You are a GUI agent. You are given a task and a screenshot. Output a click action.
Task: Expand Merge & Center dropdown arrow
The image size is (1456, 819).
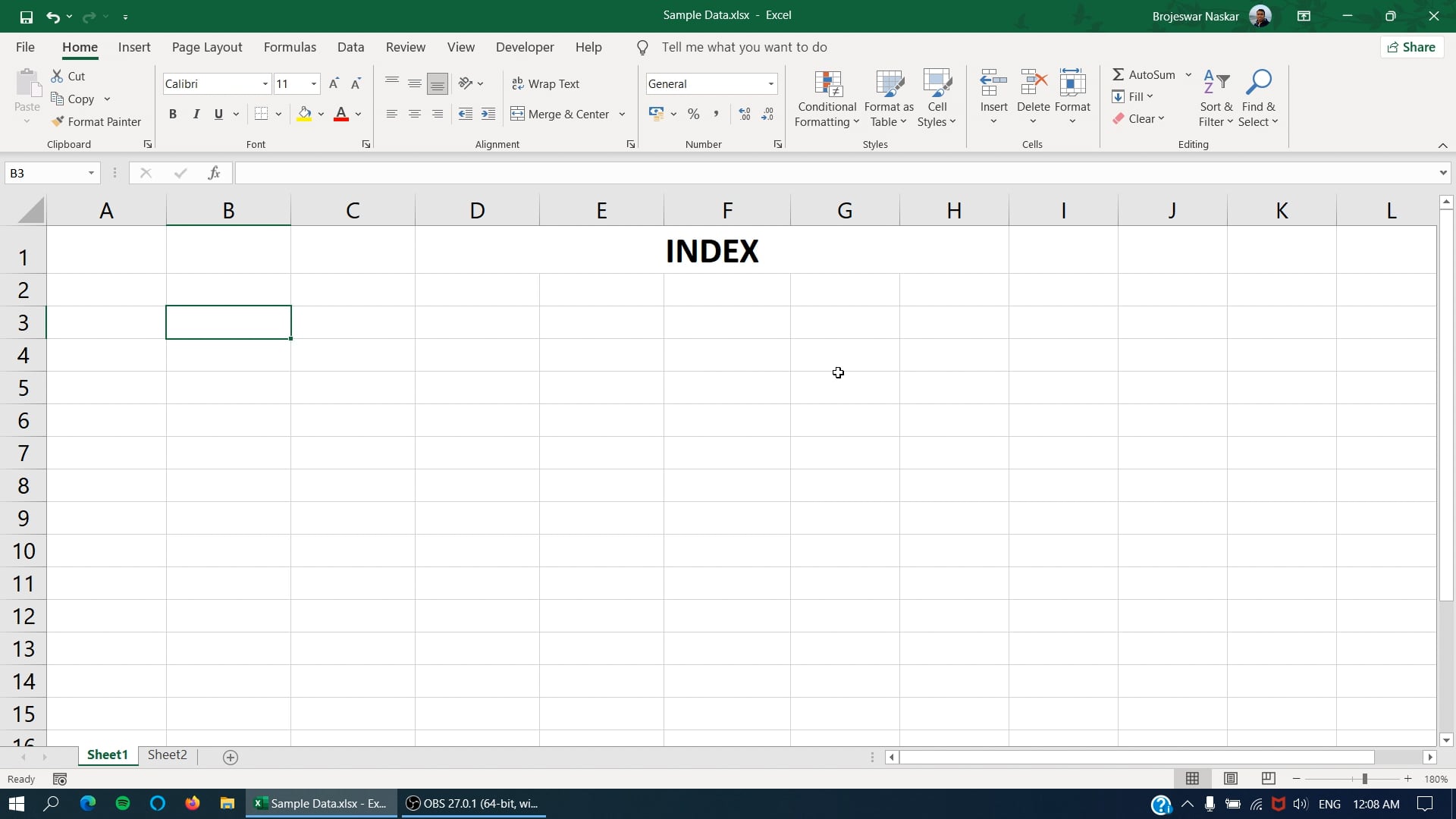pos(622,114)
